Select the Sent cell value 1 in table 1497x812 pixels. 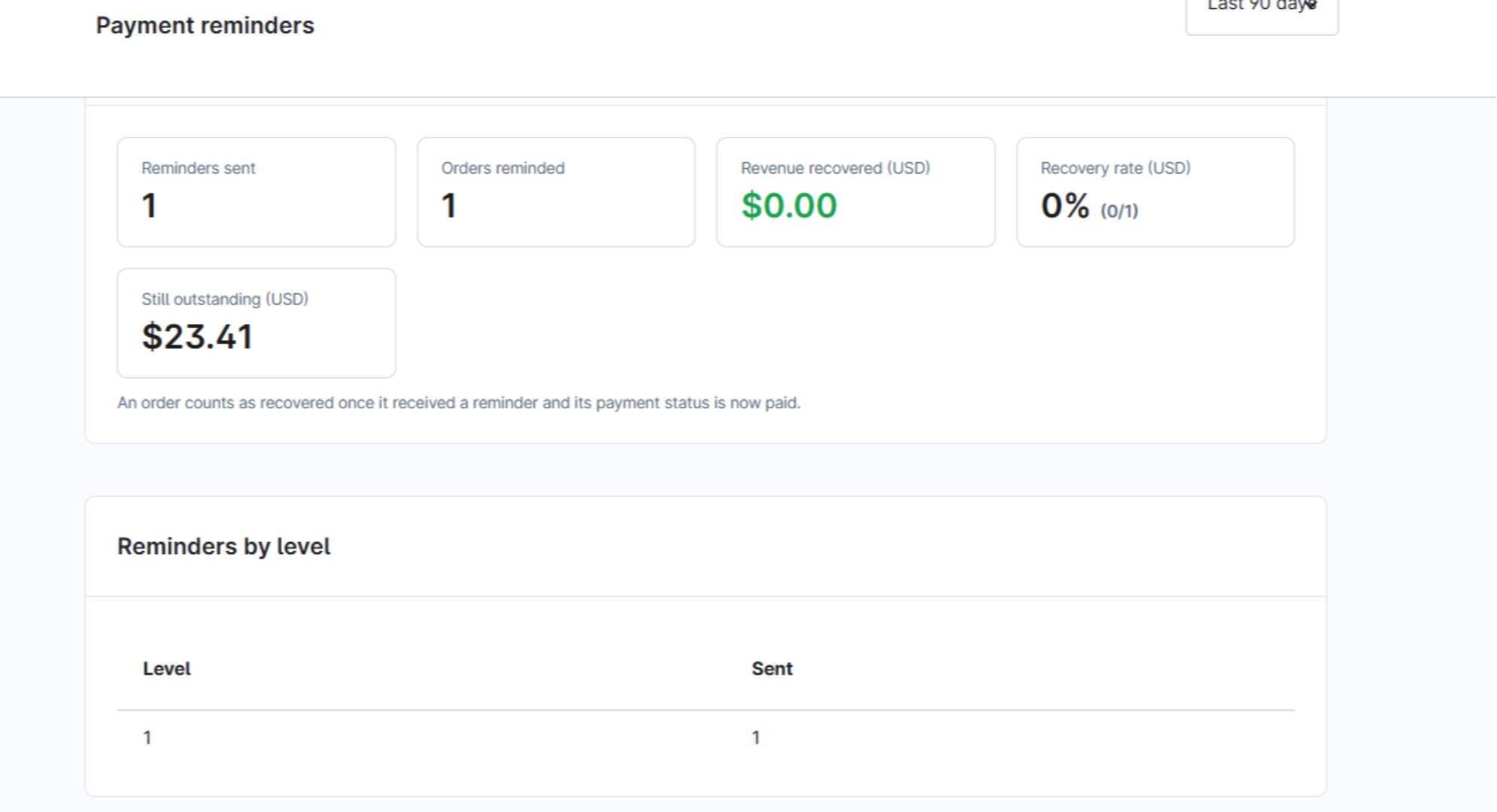click(756, 738)
